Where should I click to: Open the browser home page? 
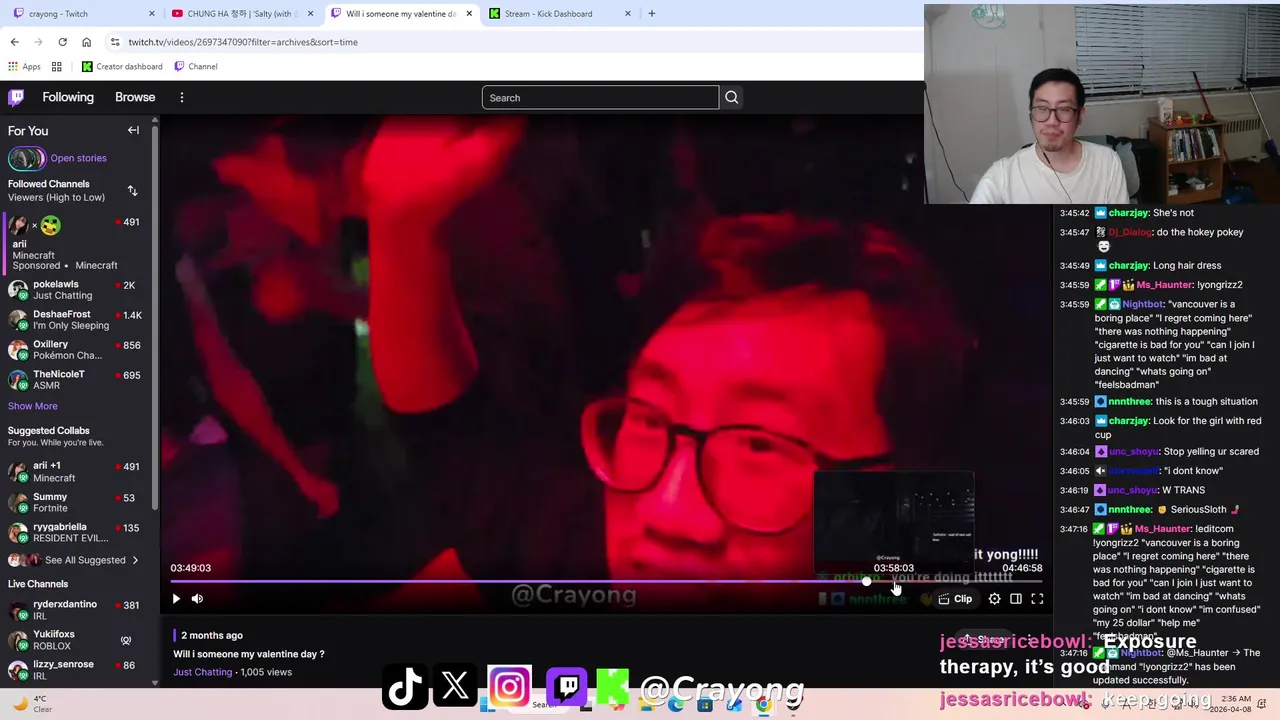pos(86,42)
